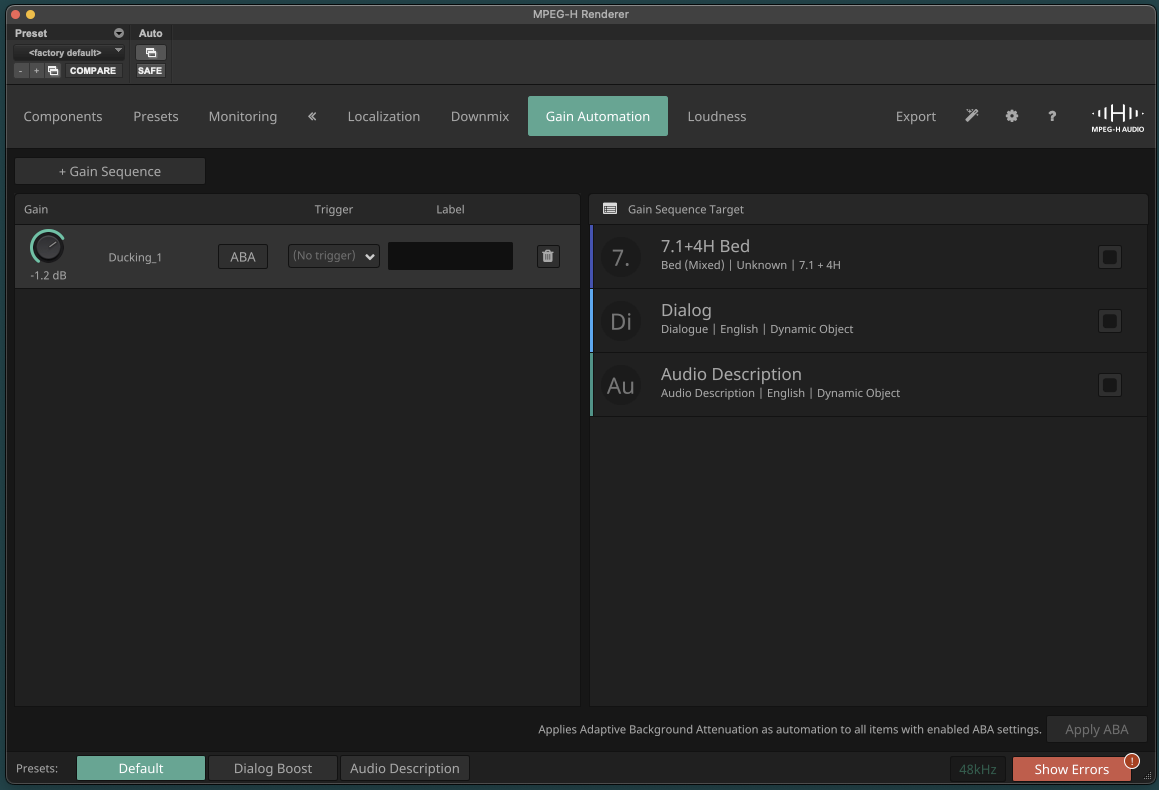Enable the 7.1+4H Bed target checkbox
The image size is (1159, 790).
click(1109, 257)
